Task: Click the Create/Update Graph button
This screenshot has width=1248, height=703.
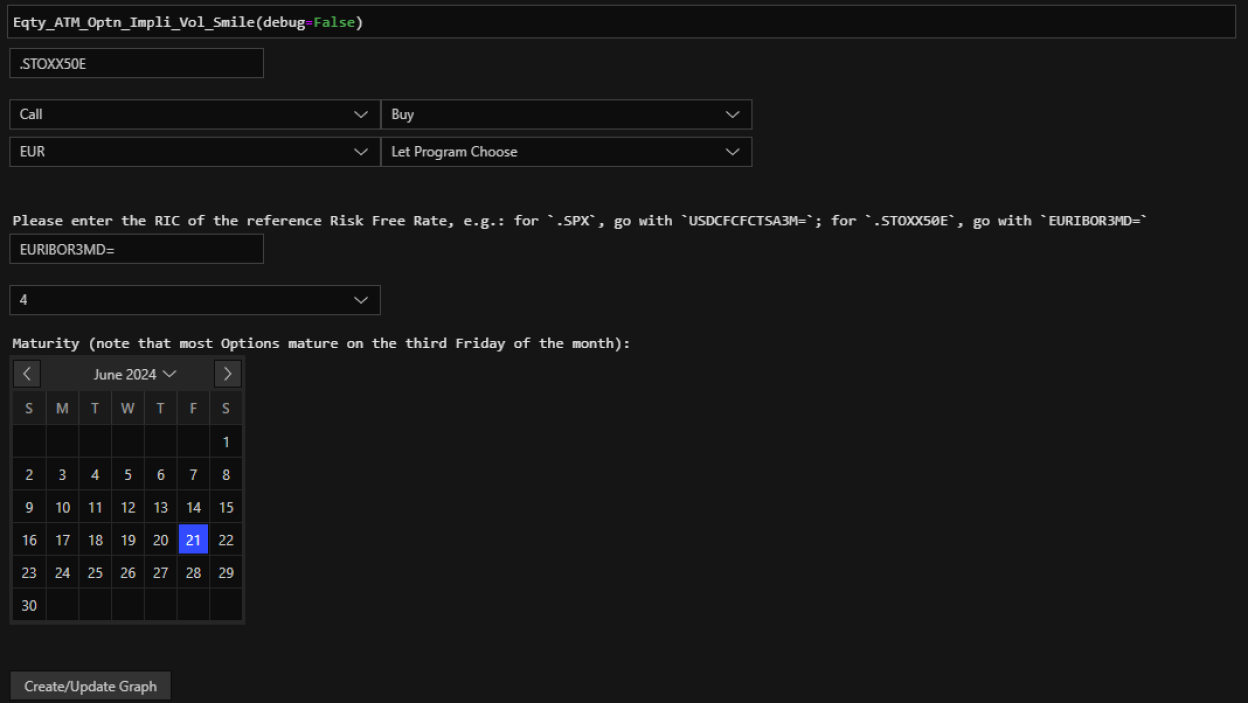Action: (91, 686)
